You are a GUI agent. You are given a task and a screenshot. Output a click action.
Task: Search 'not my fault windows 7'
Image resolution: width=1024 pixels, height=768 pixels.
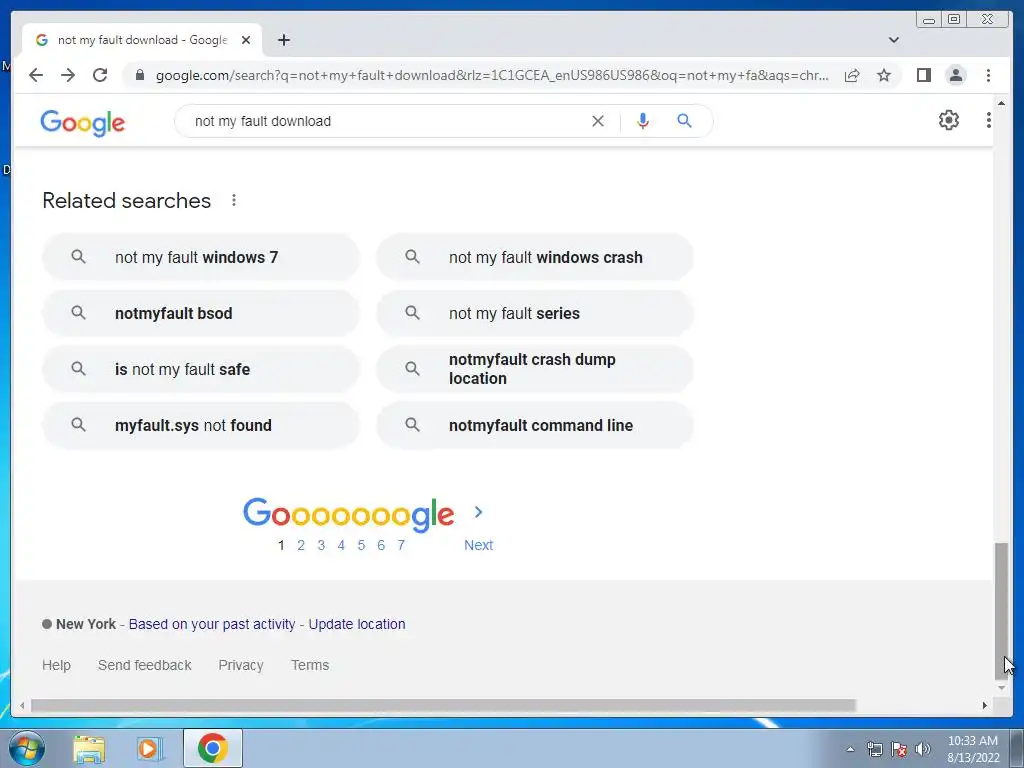201,257
